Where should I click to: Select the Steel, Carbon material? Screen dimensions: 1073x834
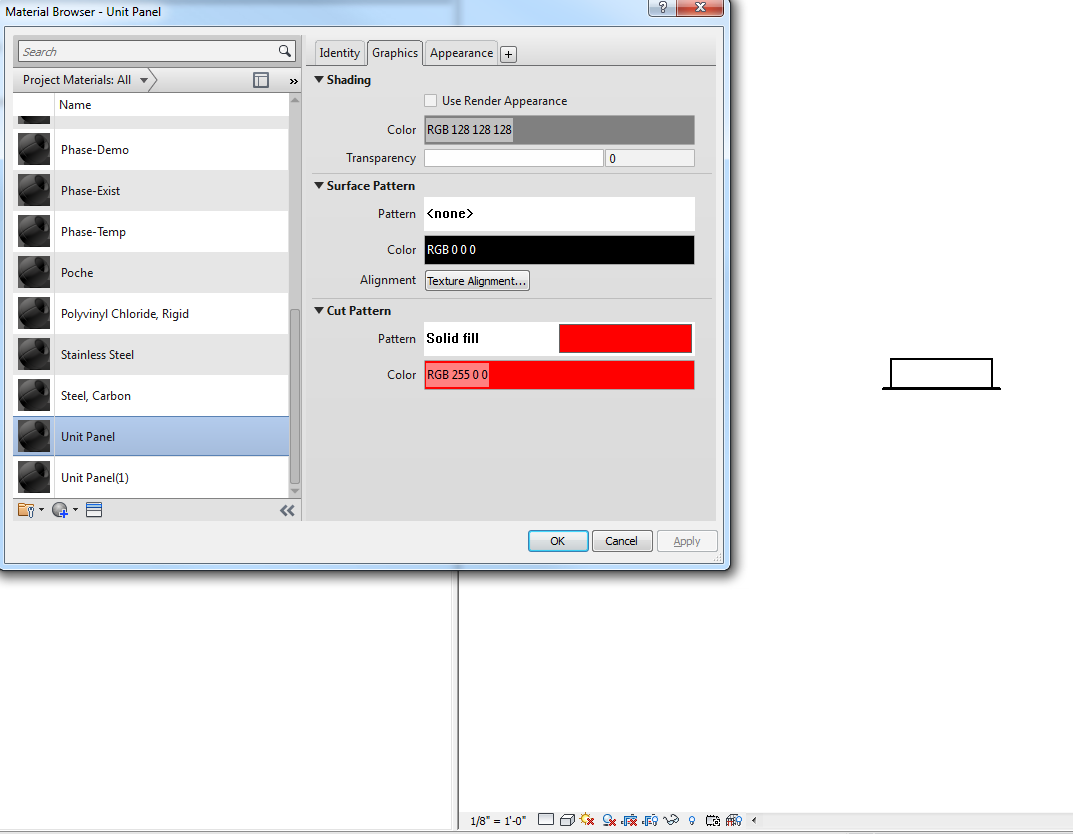(x=151, y=395)
